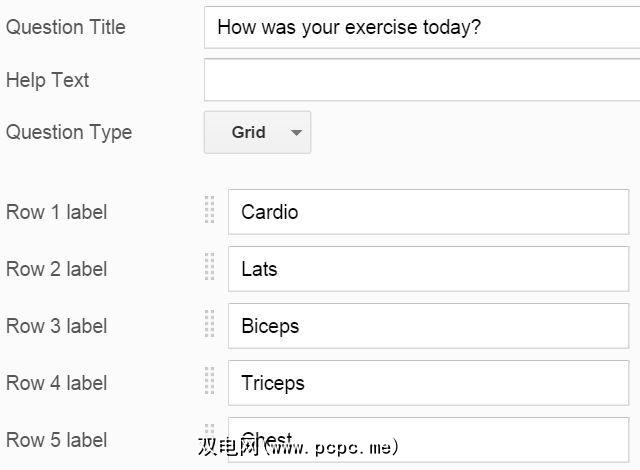Click the Biceps row label field
This screenshot has width=640, height=470.
428,326
